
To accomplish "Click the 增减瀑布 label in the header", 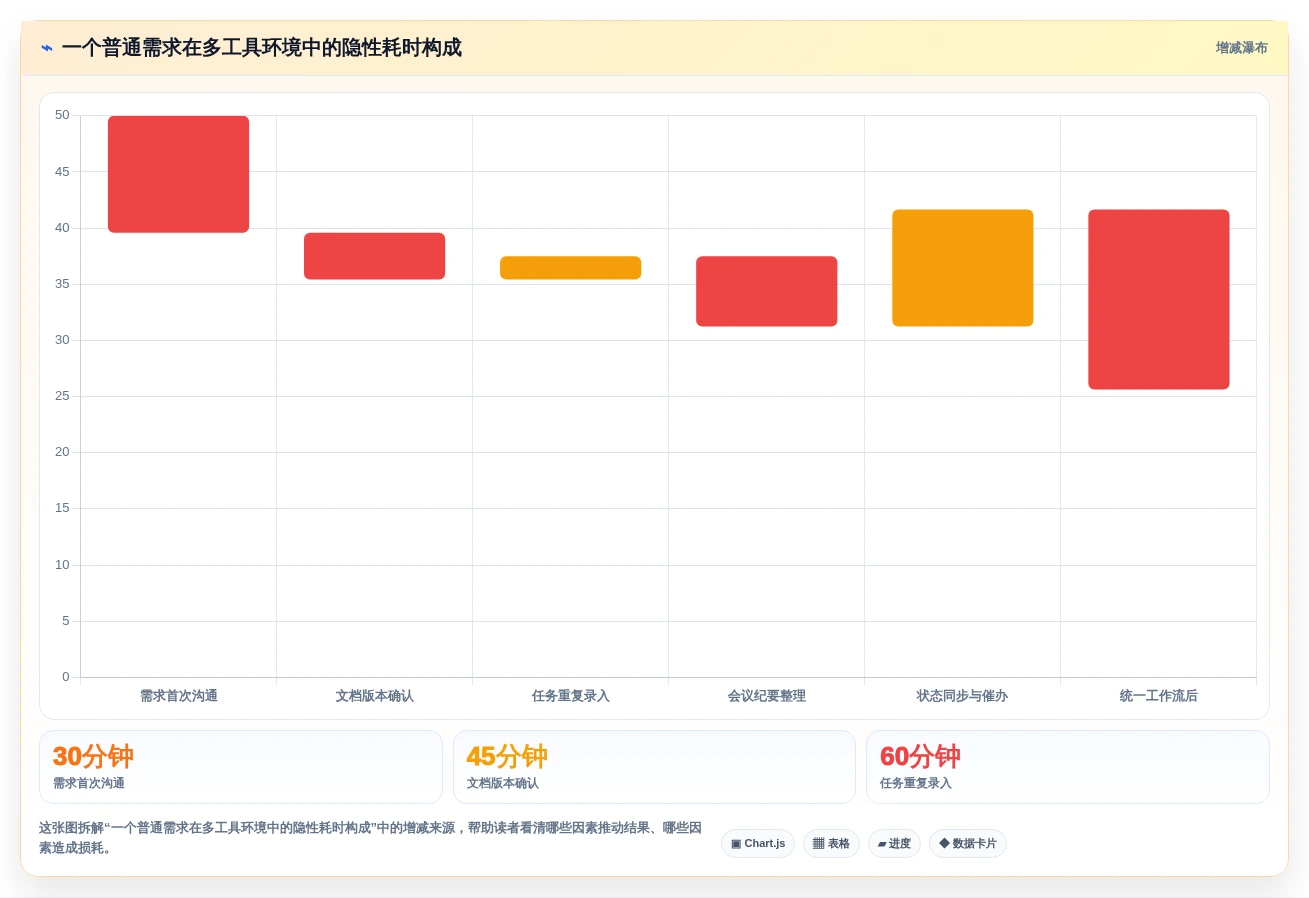I will (x=1241, y=48).
